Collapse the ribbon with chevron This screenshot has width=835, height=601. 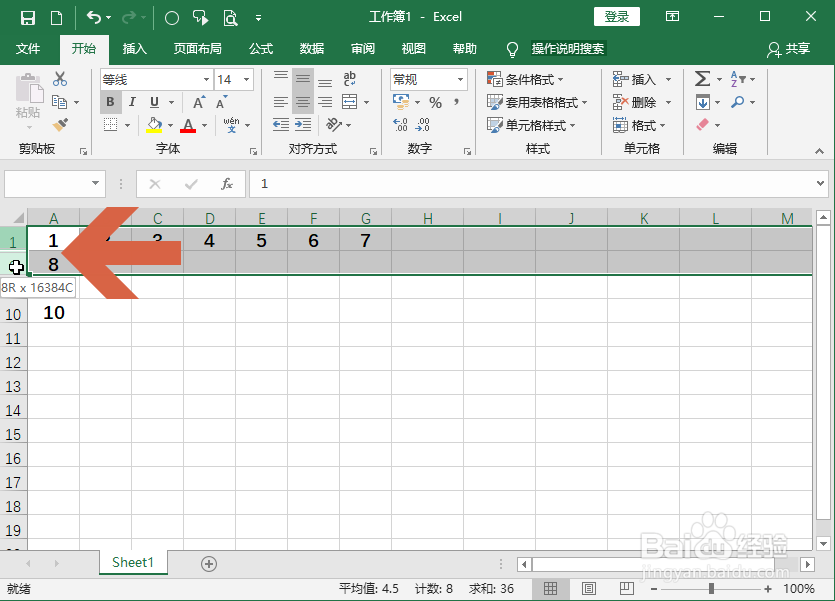click(x=819, y=152)
